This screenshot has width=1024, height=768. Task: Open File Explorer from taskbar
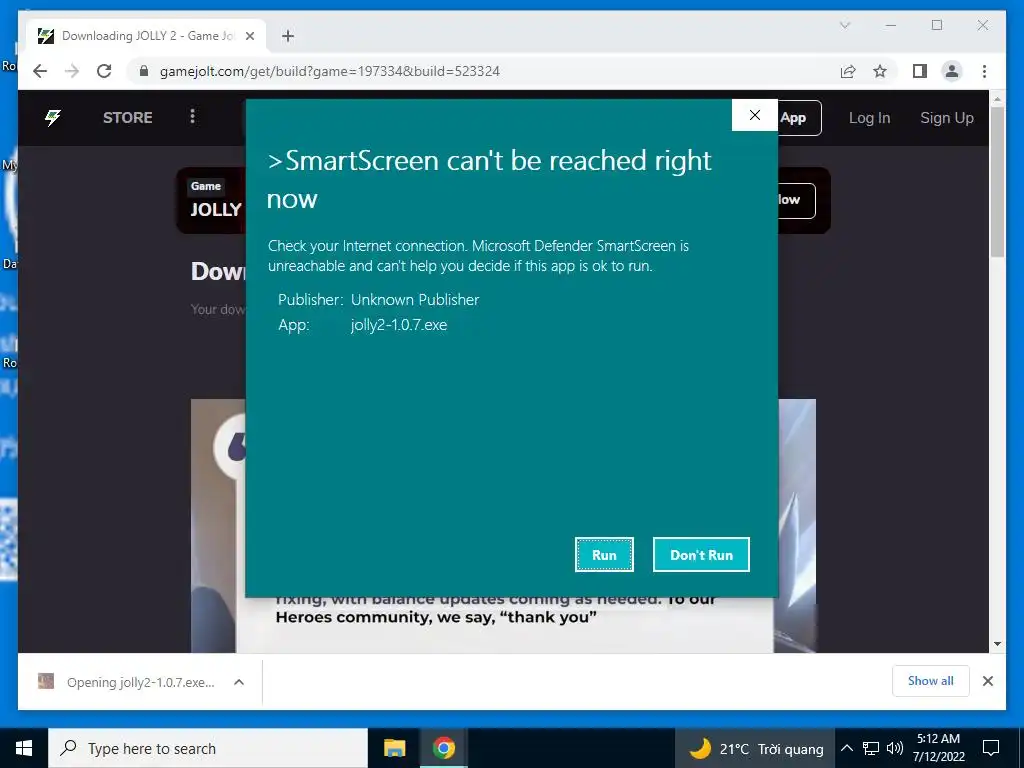coord(394,748)
